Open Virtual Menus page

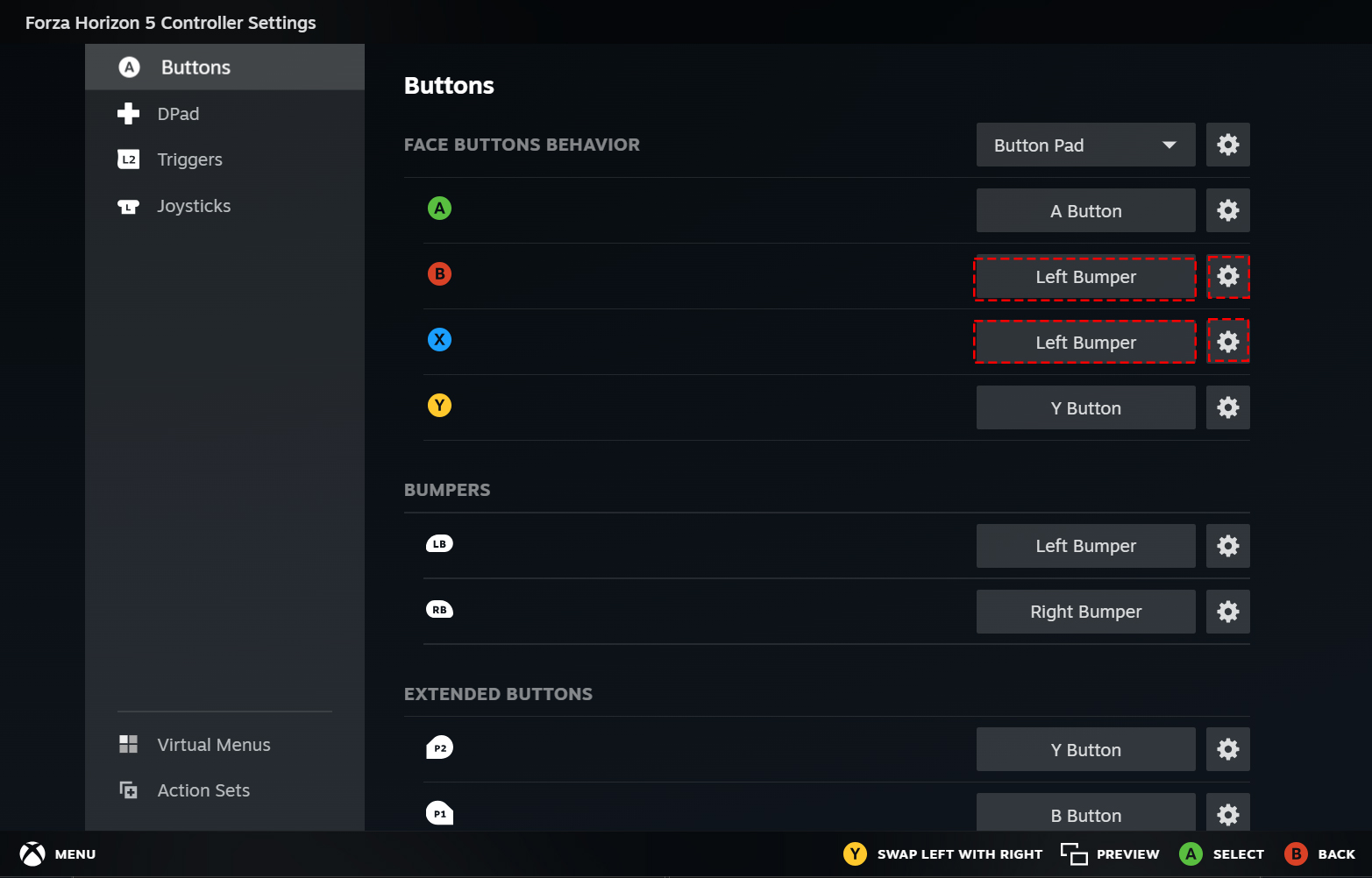click(213, 745)
